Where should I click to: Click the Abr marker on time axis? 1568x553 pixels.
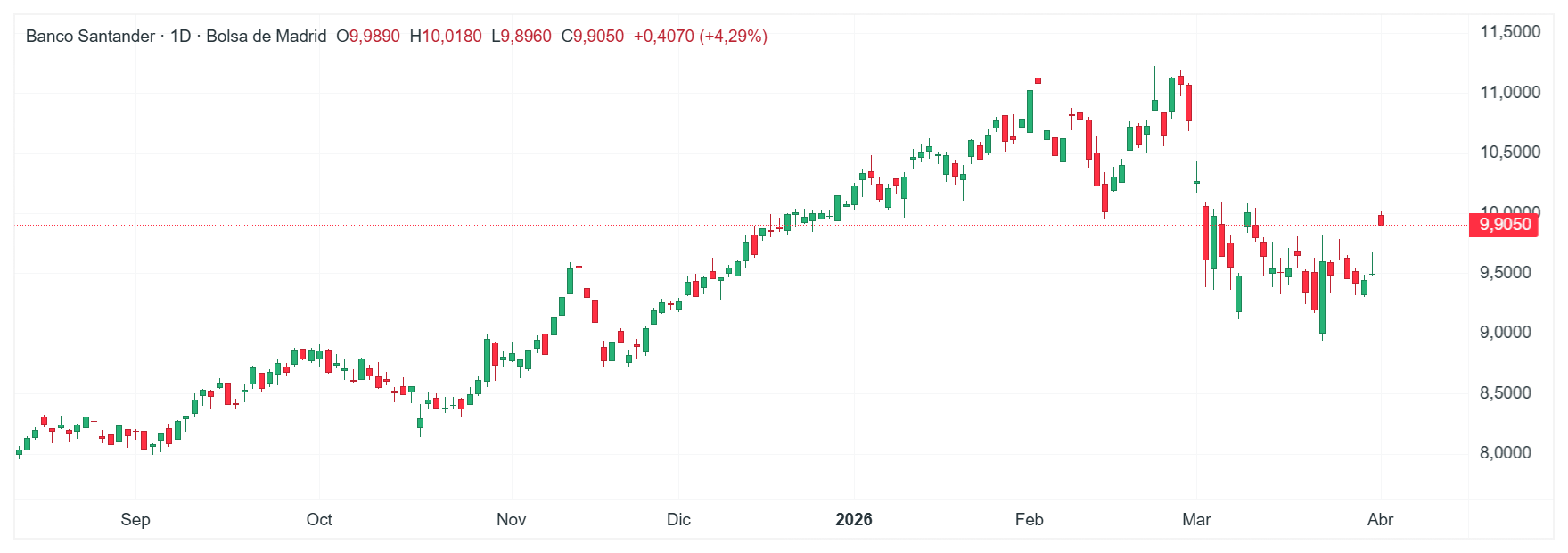tap(1380, 520)
